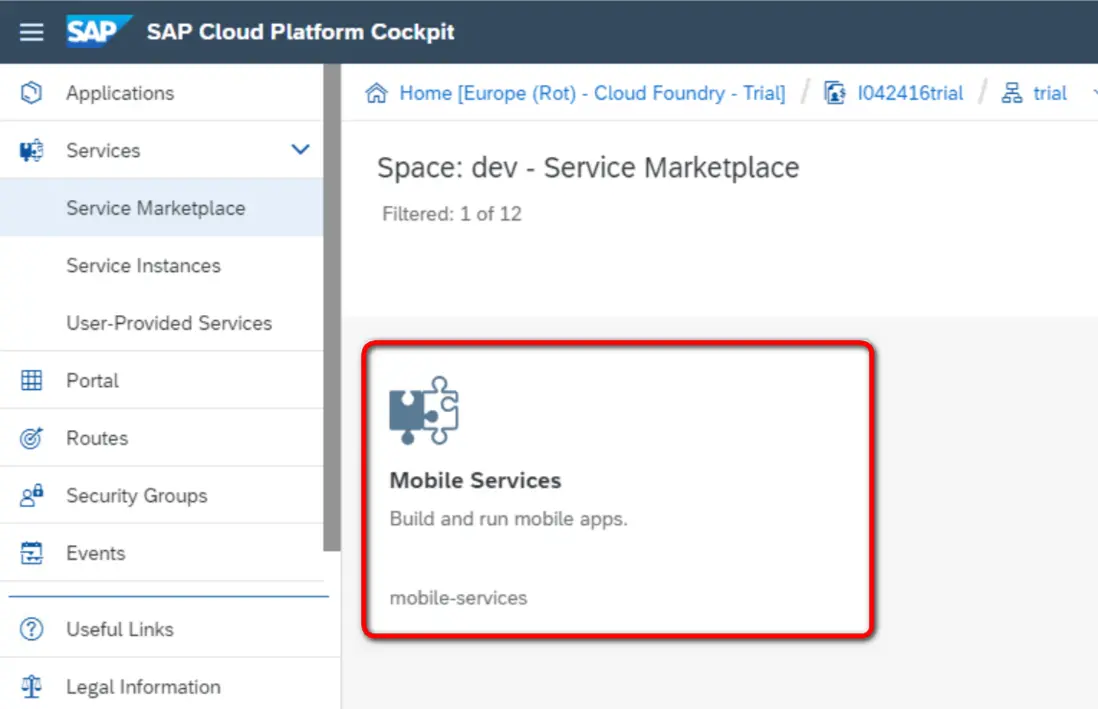Go to Home [Europe (Rot) - Cloud Foundry - Trial]

click(x=592, y=93)
